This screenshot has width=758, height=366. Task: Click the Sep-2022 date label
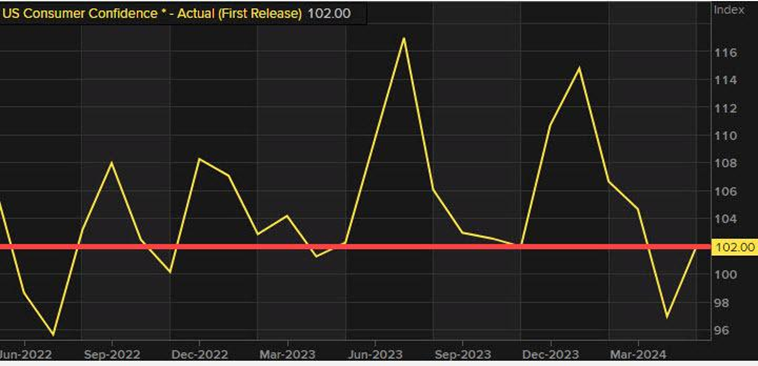tap(112, 354)
